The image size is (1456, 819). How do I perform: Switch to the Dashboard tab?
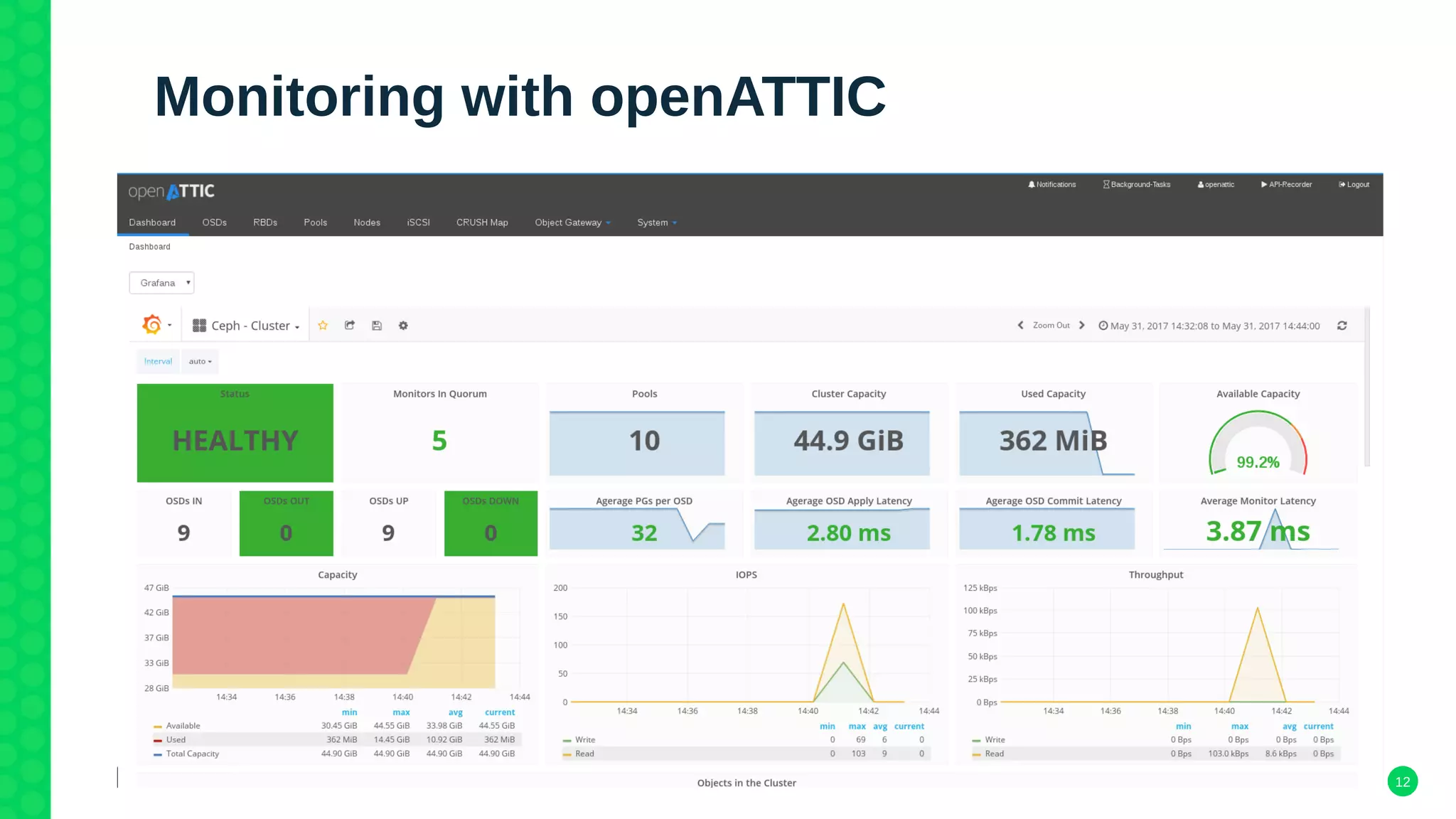(x=152, y=223)
